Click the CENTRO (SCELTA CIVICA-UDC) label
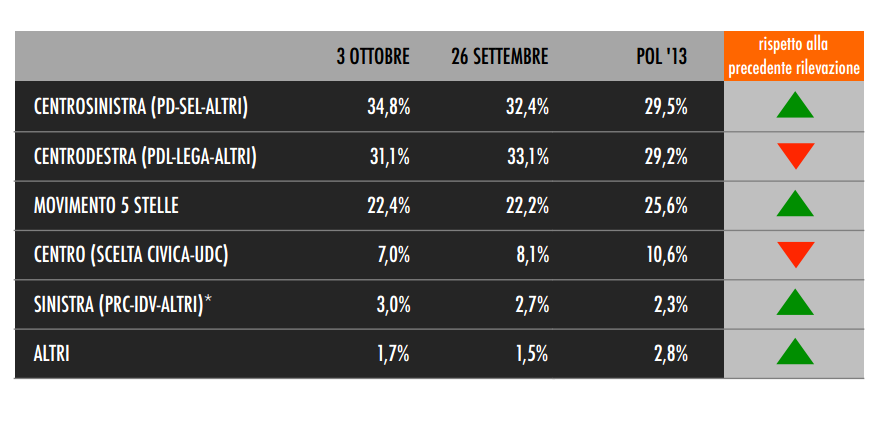The width and height of the screenshot is (884, 429). point(131,255)
